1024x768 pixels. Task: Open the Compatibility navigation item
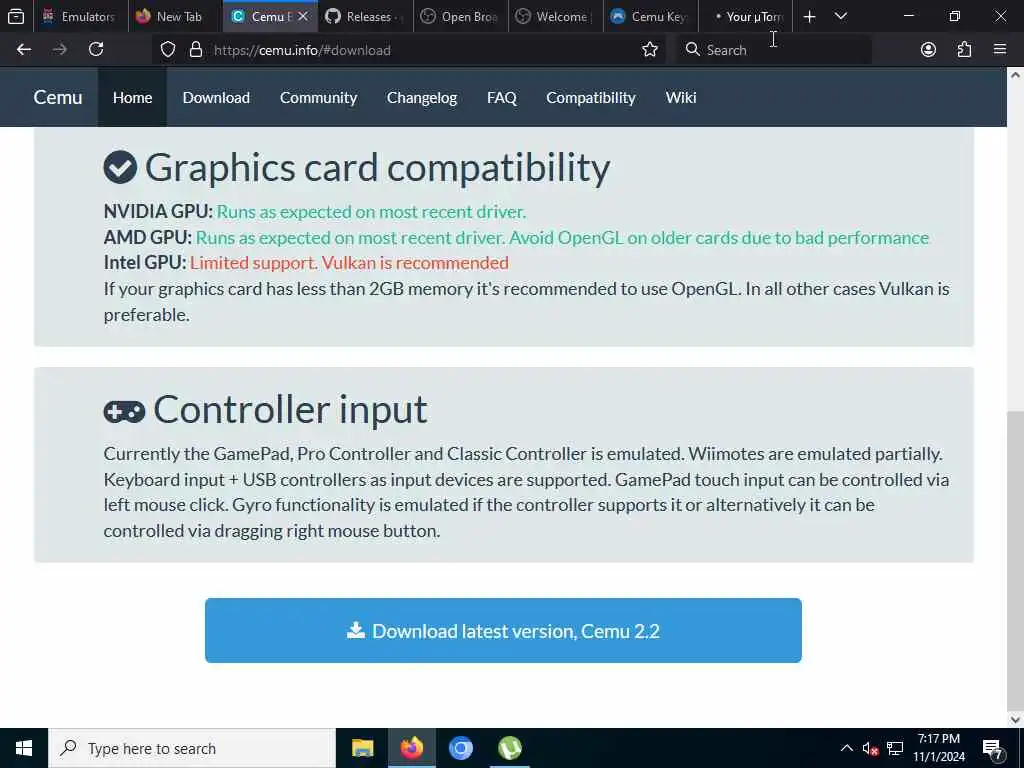[x=590, y=97]
